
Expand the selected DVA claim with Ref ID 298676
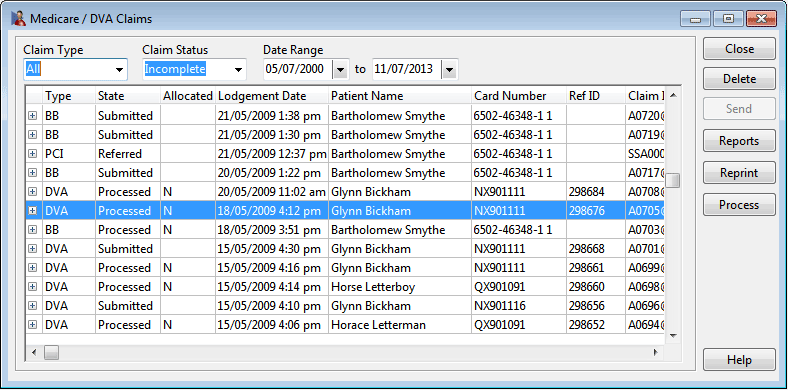(x=33, y=211)
